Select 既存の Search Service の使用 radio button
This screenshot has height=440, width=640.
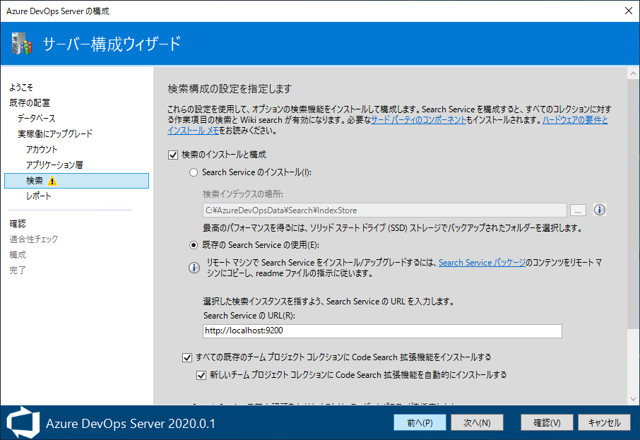(x=193, y=245)
